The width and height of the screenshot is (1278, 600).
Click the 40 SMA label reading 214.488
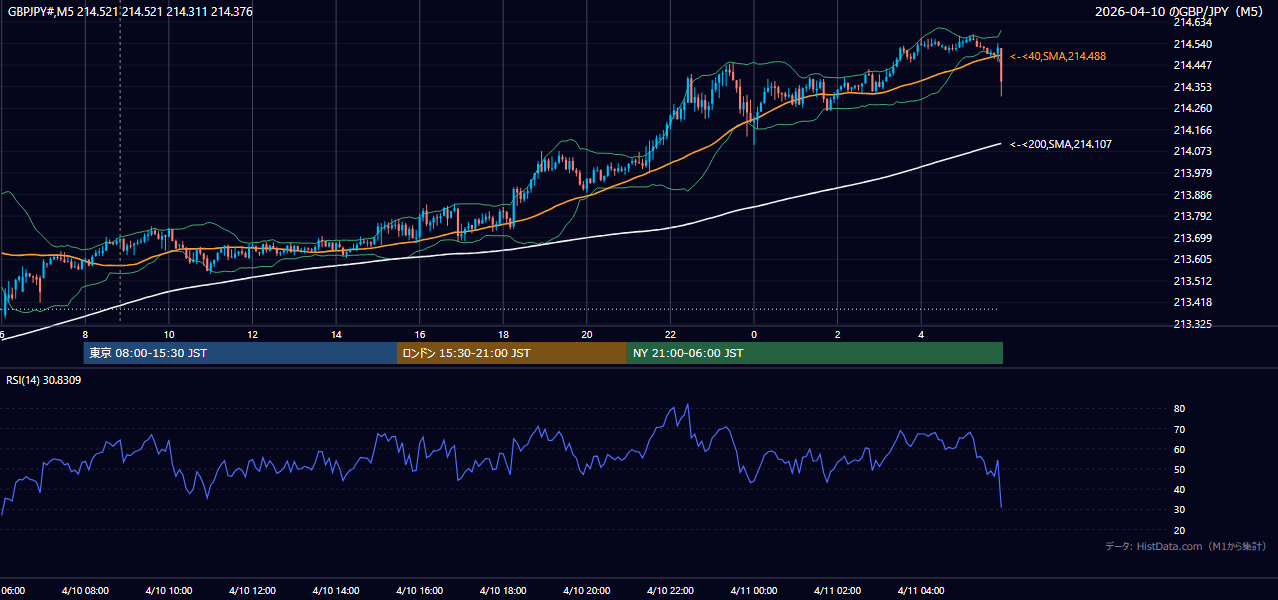(x=1058, y=57)
